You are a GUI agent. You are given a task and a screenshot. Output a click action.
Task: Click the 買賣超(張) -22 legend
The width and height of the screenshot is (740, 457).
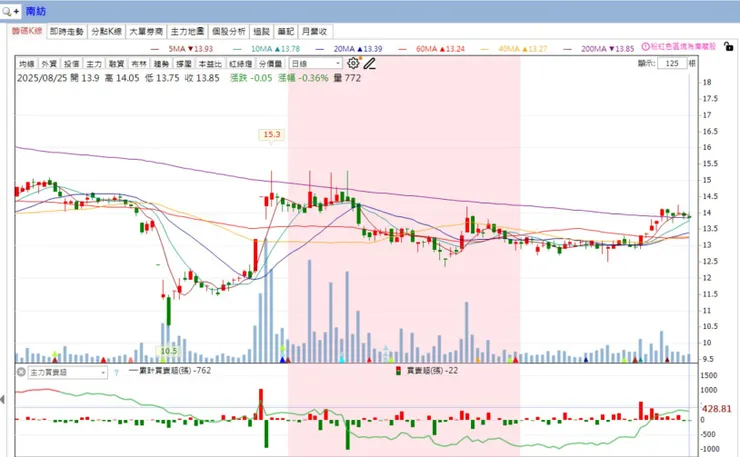tap(427, 371)
